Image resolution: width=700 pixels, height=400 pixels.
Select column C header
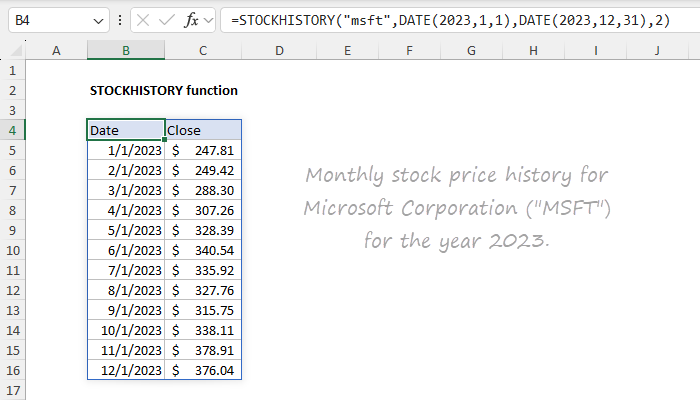[203, 50]
